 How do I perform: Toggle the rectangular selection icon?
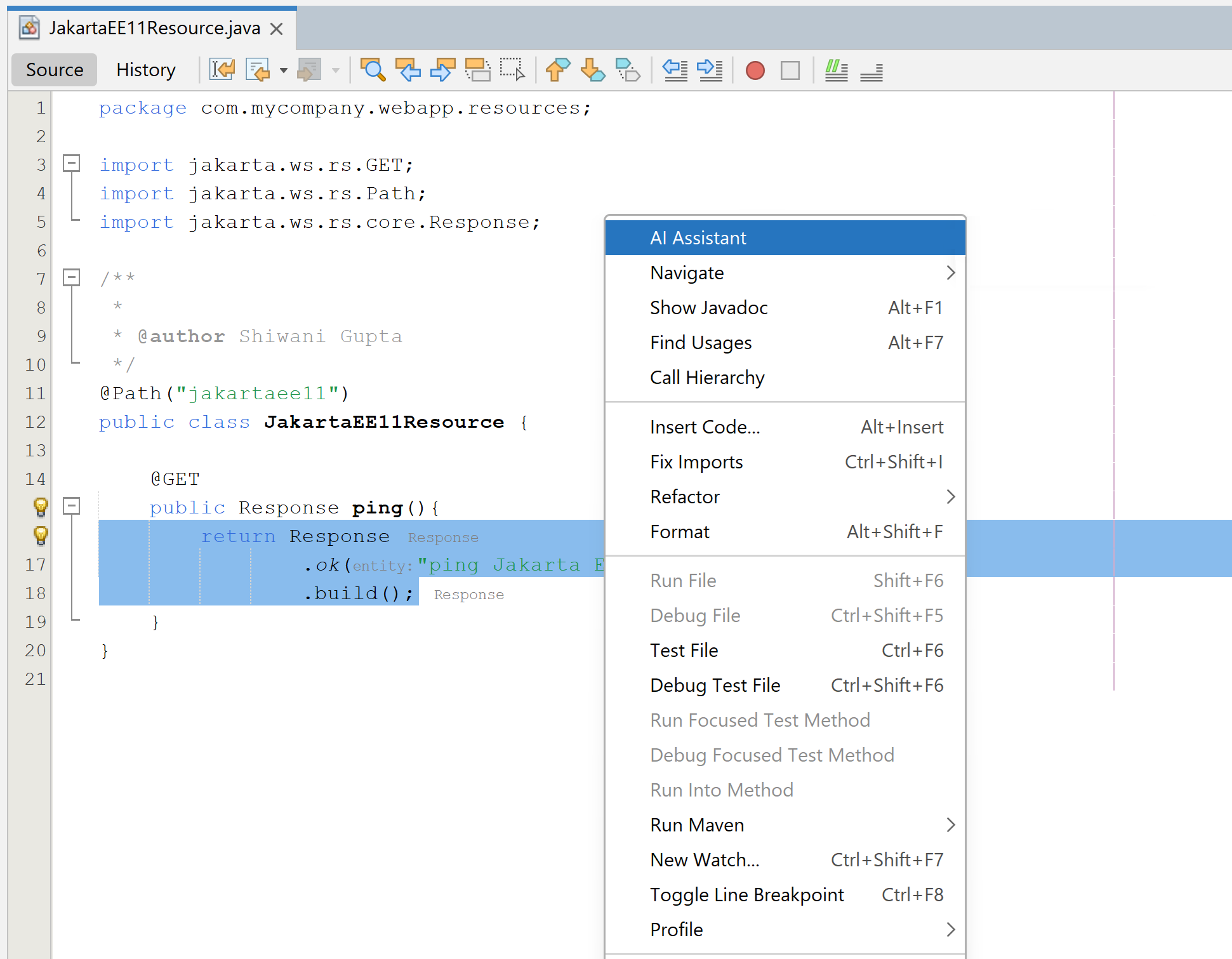click(x=512, y=70)
